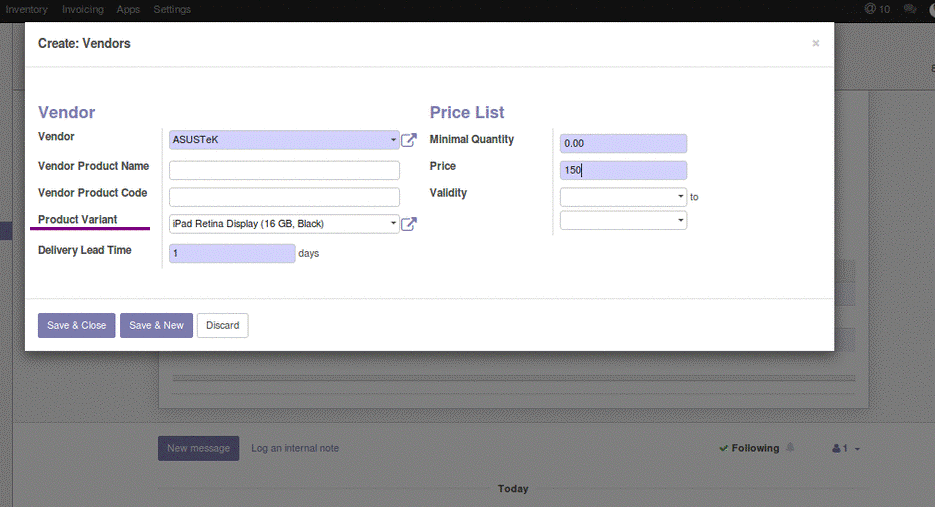935x507 pixels.
Task: Click Log an internal note
Action: point(295,448)
